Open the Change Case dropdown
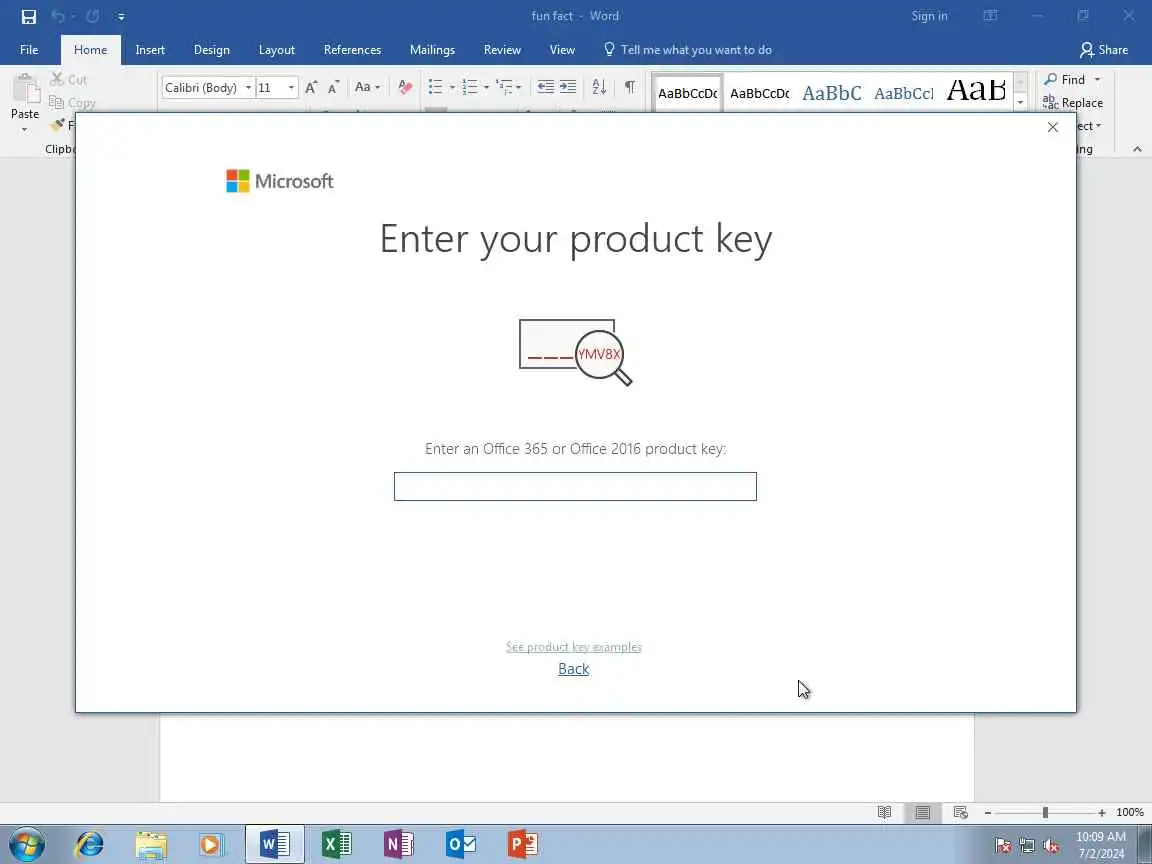Image resolution: width=1152 pixels, height=864 pixels. (367, 87)
